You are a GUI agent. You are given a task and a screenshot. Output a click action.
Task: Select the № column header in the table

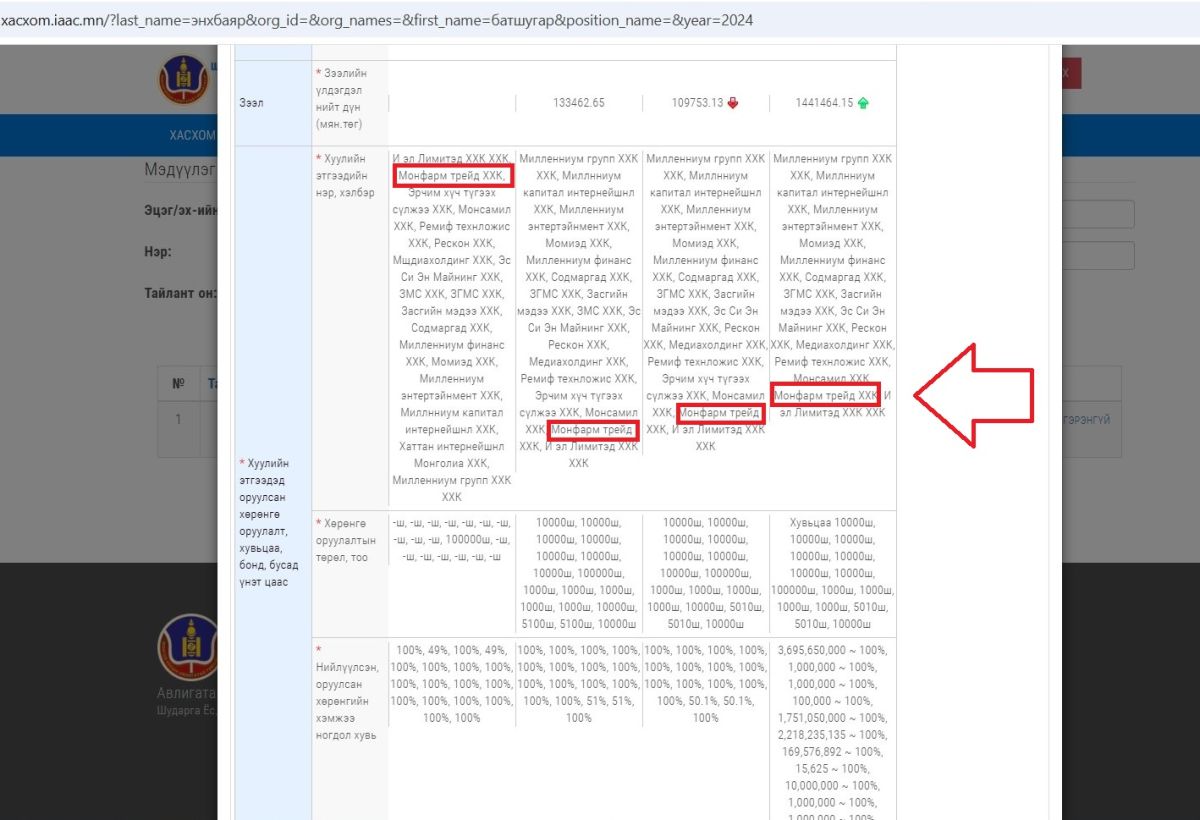click(178, 383)
